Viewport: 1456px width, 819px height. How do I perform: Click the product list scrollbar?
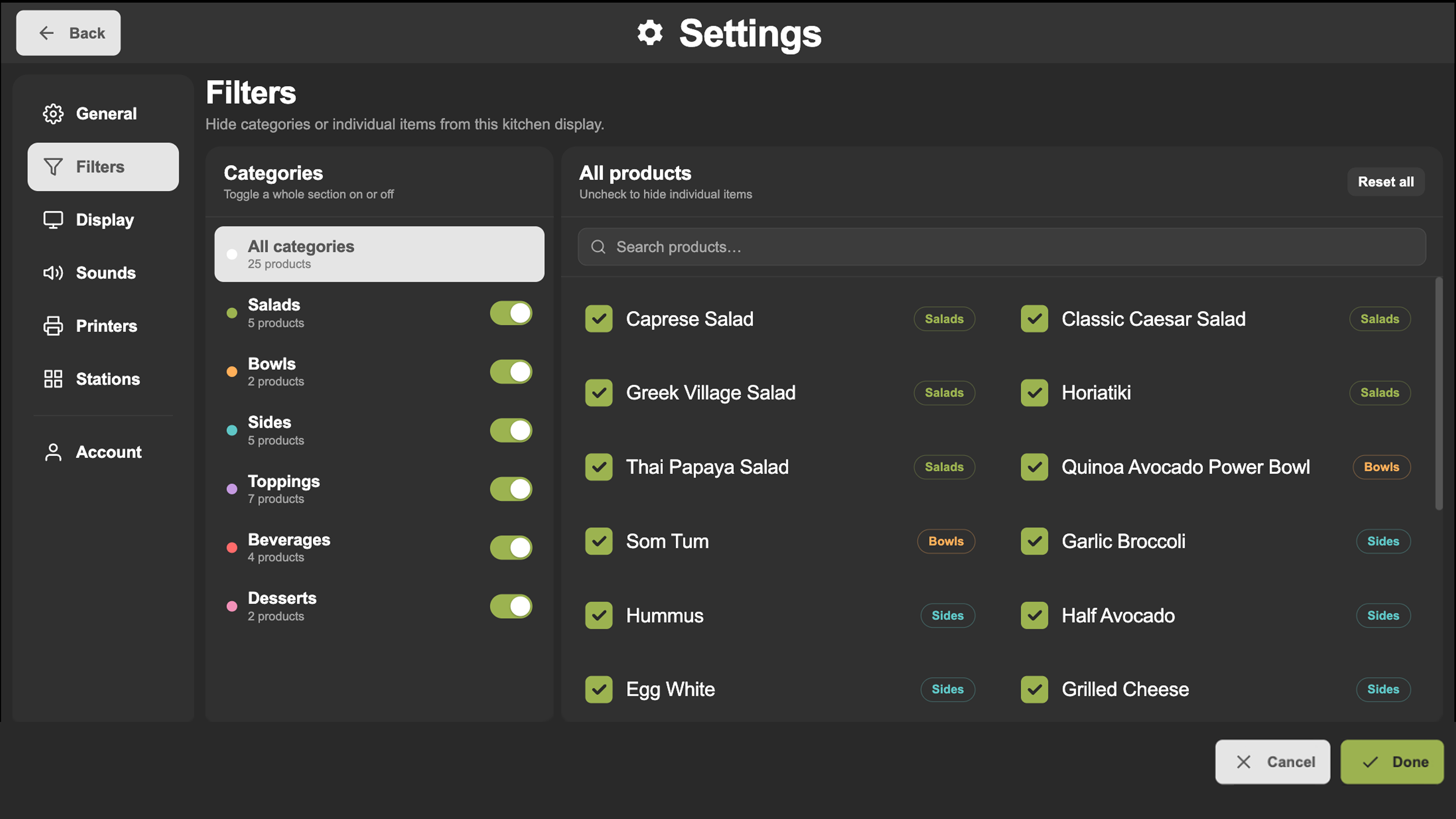pos(1439,394)
